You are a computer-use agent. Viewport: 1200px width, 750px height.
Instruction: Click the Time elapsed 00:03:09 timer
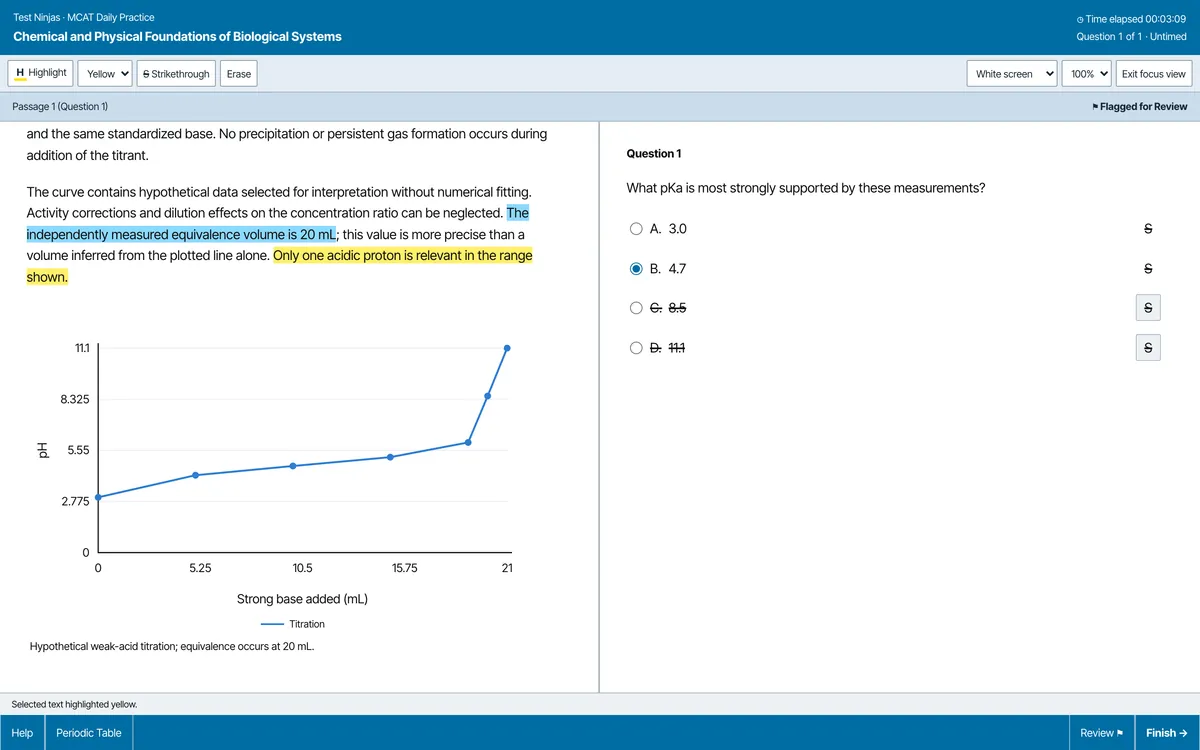point(1131,18)
